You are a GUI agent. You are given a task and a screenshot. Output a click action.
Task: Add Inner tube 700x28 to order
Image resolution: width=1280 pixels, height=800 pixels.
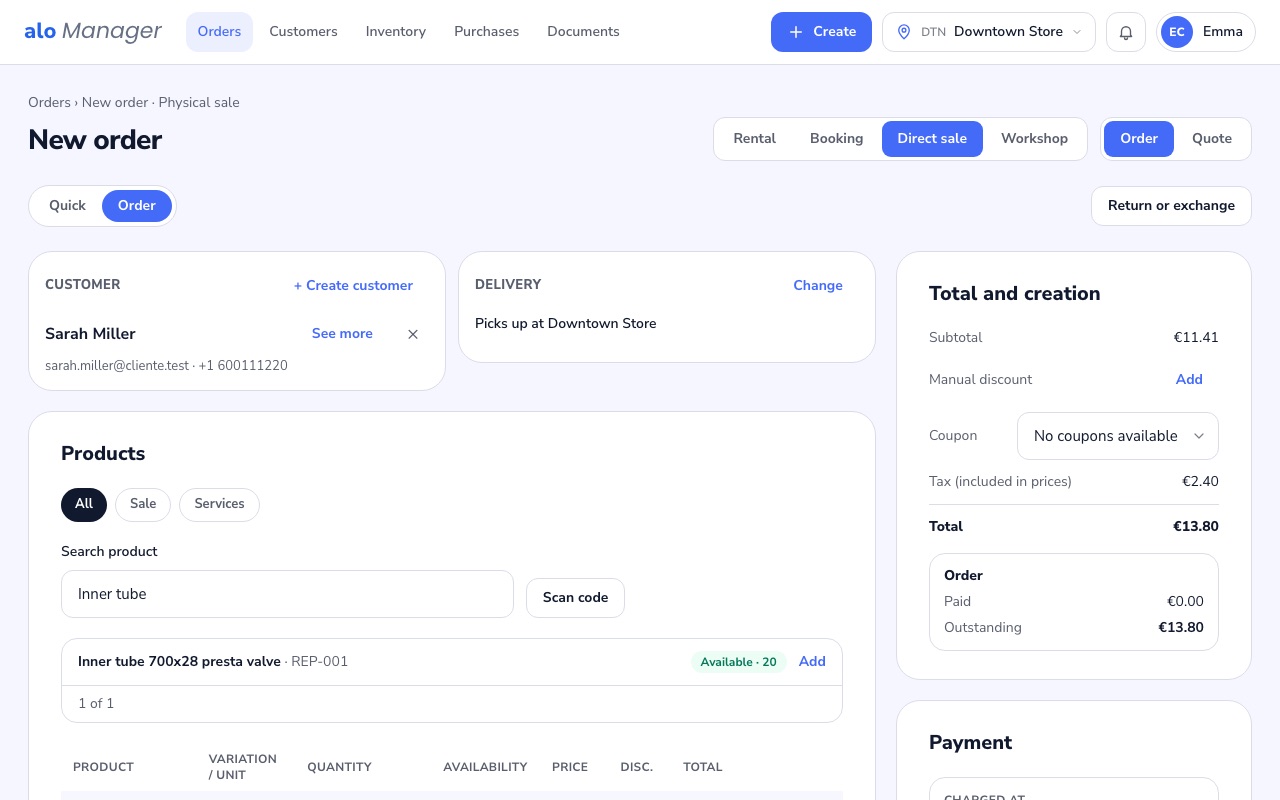point(812,662)
